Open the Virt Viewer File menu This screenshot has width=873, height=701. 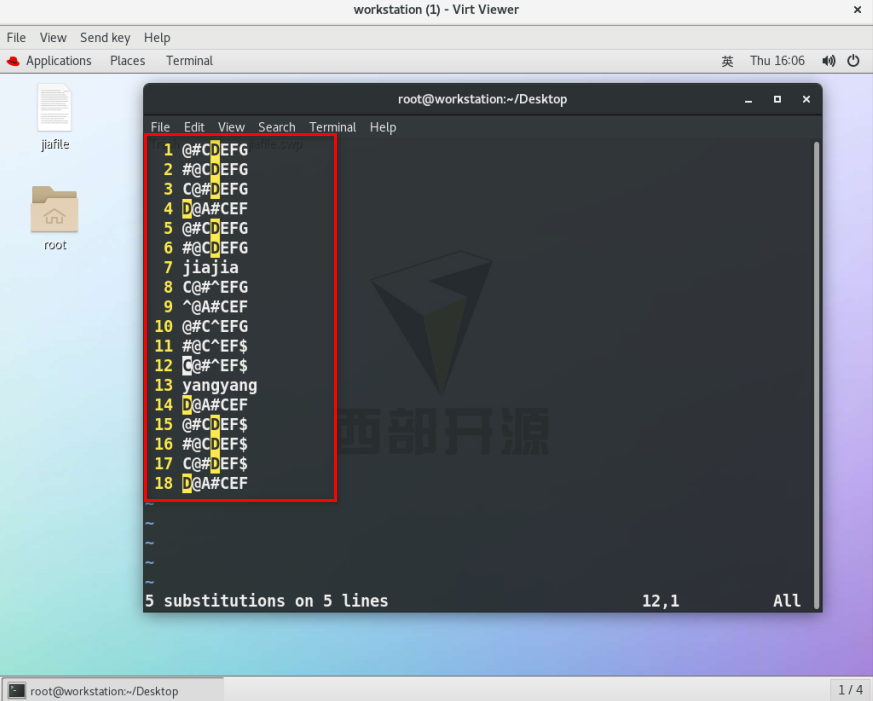(x=16, y=37)
